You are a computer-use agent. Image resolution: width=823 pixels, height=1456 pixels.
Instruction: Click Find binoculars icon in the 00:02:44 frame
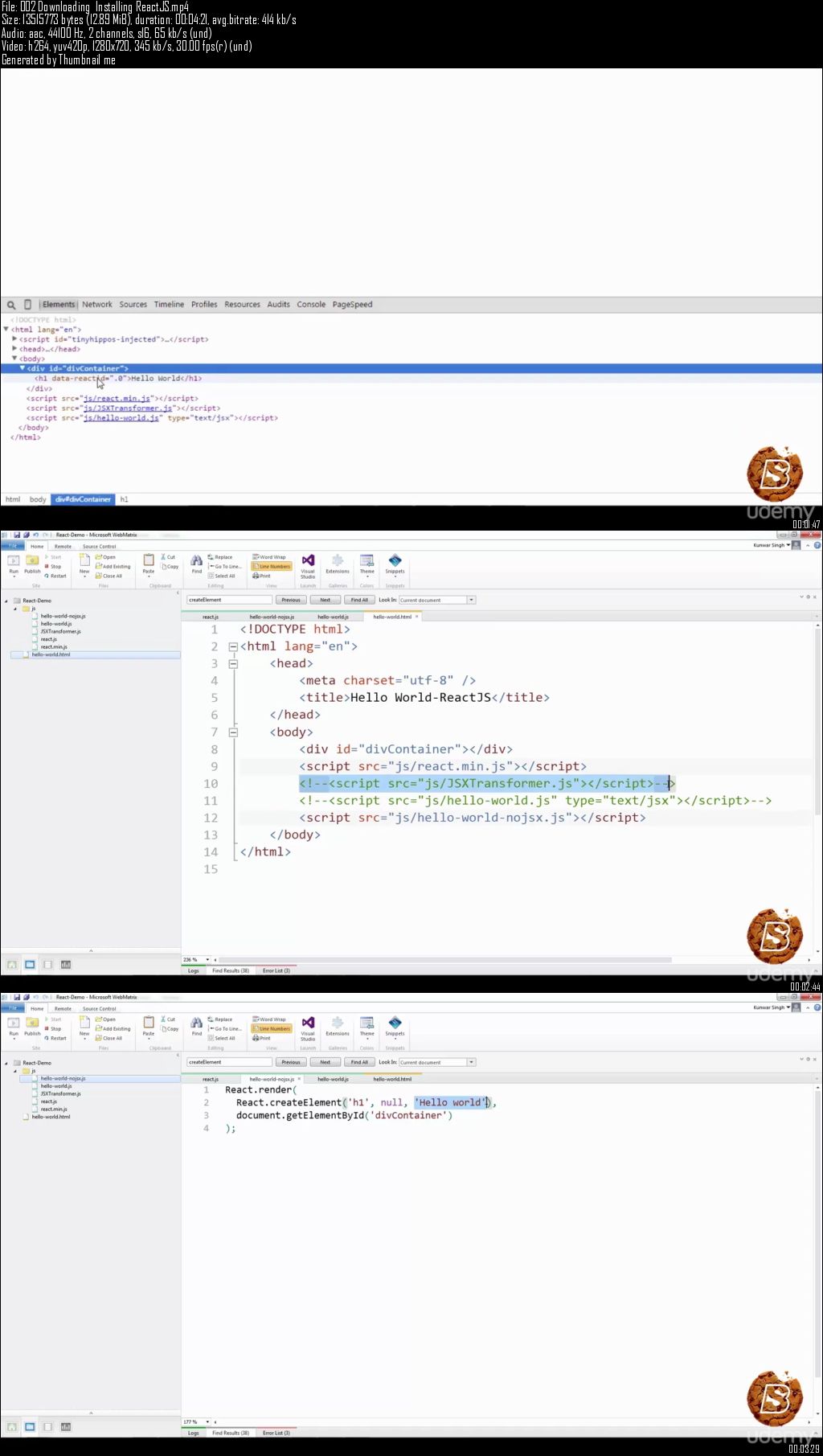tap(196, 560)
